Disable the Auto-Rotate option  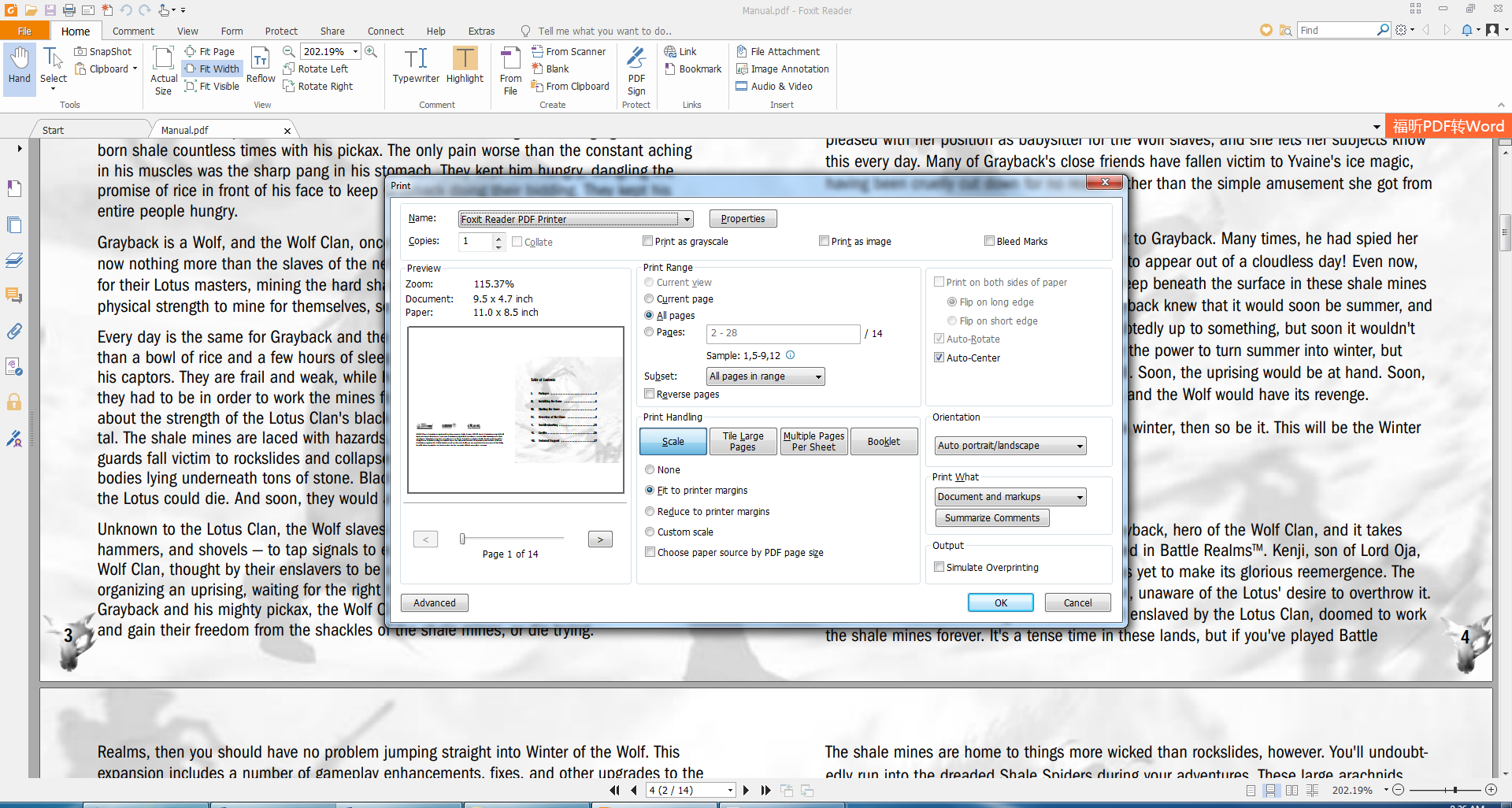point(939,338)
